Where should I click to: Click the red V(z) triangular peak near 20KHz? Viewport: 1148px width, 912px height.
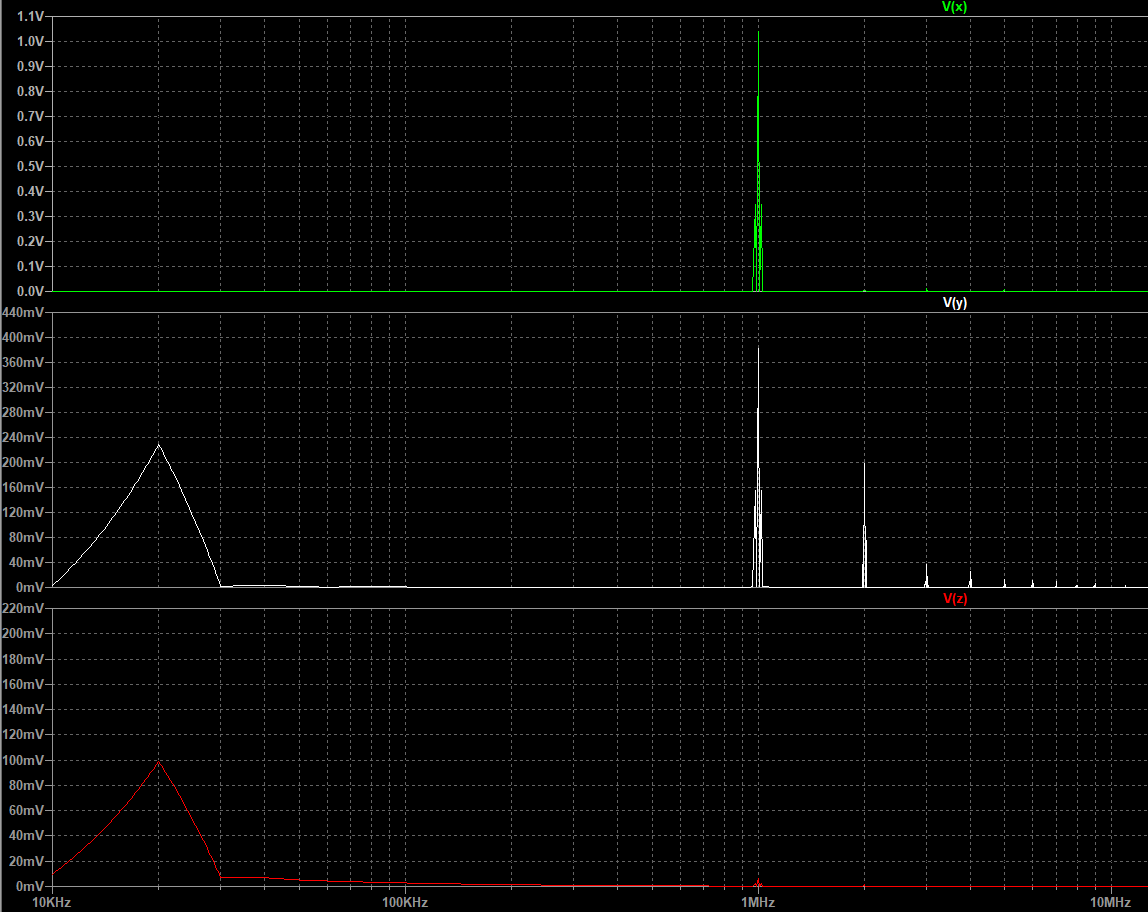(x=159, y=763)
